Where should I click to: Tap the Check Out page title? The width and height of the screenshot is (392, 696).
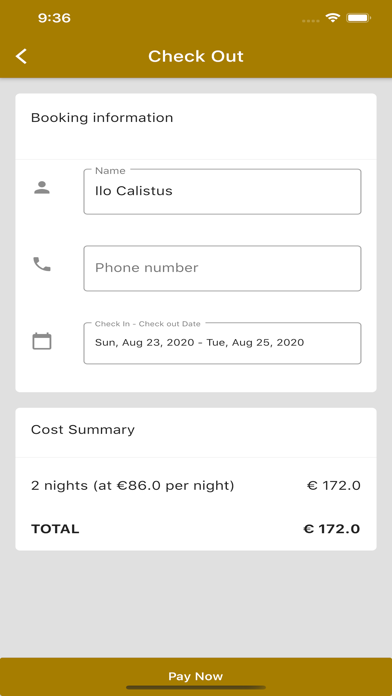196,56
